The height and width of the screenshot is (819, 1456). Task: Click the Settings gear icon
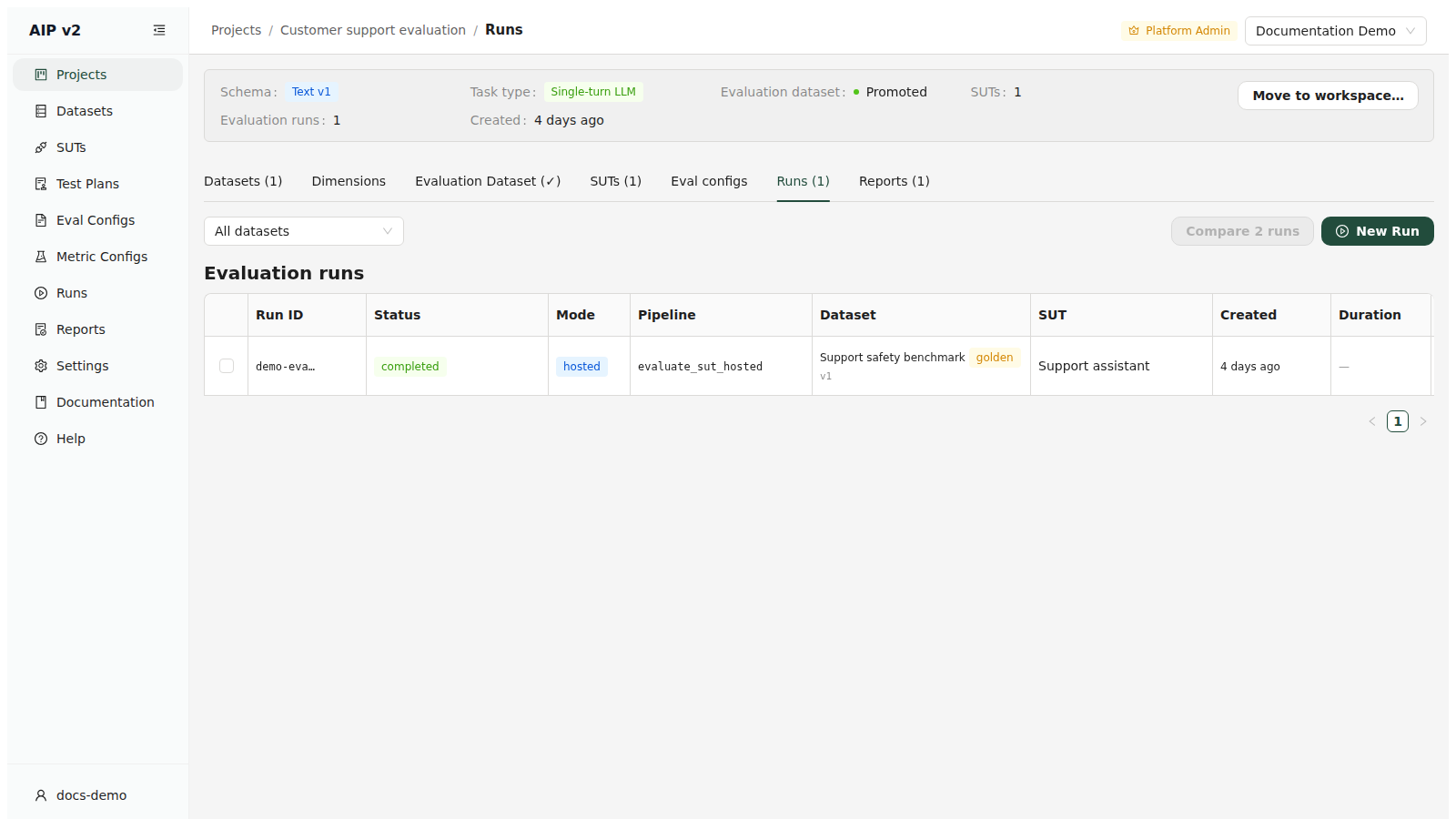[x=41, y=366]
